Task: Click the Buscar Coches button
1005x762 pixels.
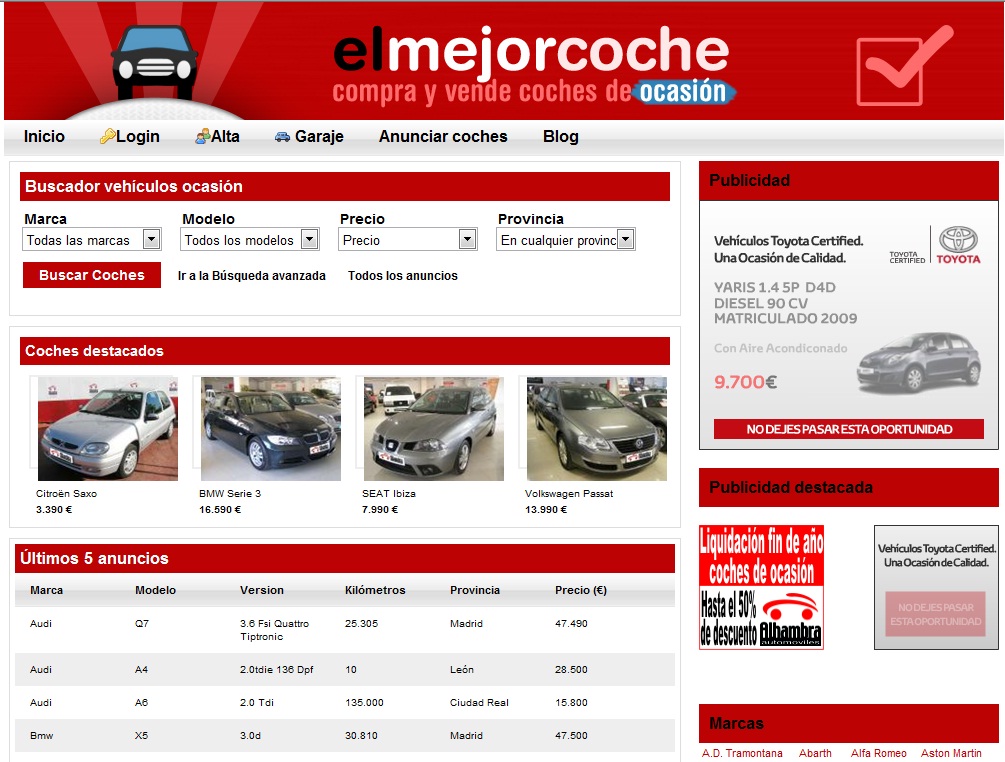Action: [92, 275]
